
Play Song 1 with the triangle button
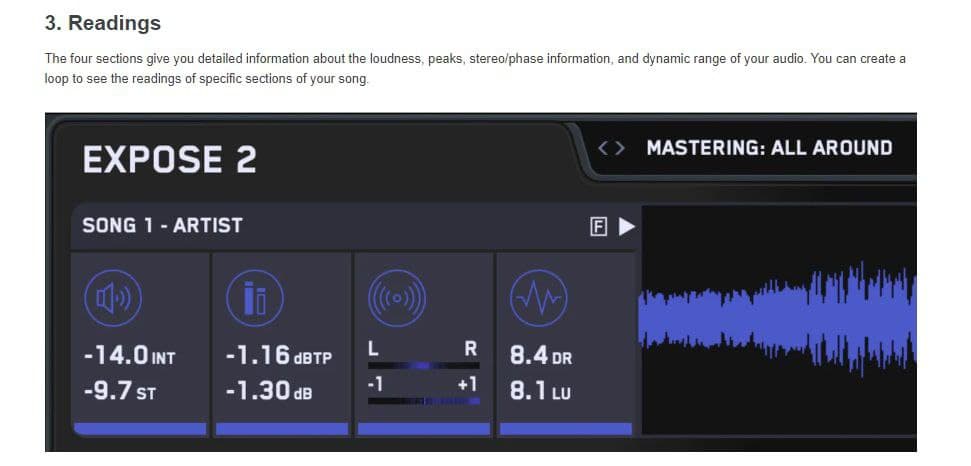(x=627, y=227)
